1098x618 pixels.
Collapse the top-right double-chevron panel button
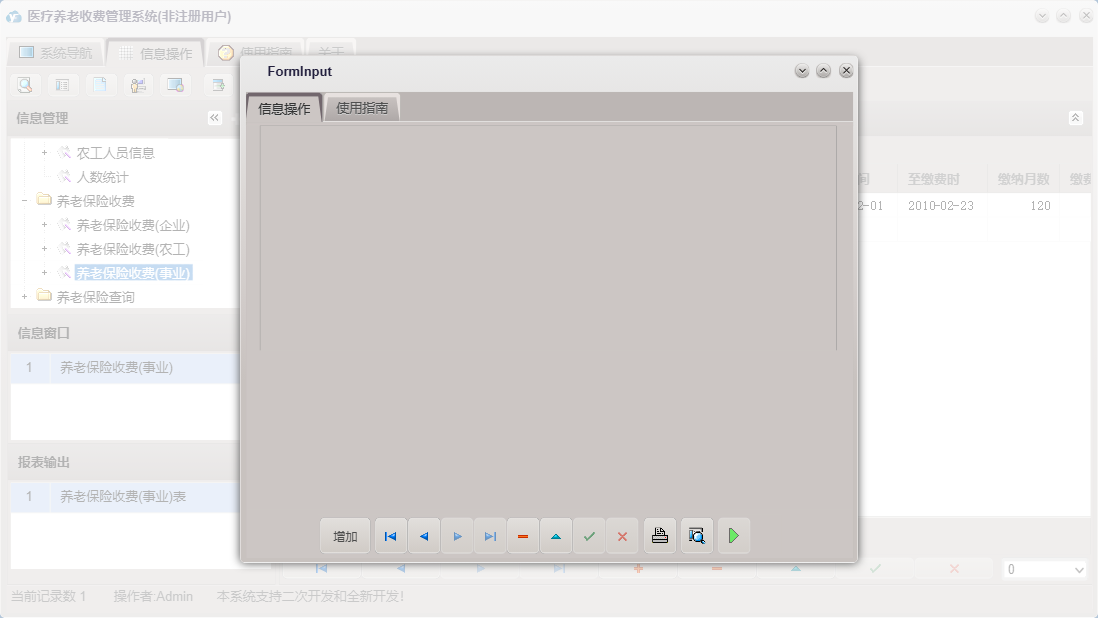1076,118
